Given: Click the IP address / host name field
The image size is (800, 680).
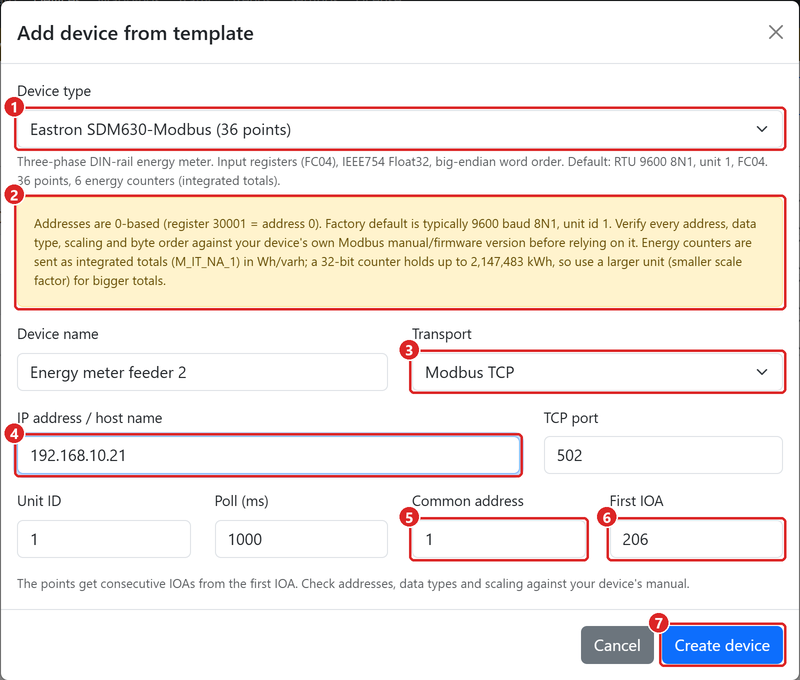Looking at the screenshot, I should [268, 455].
